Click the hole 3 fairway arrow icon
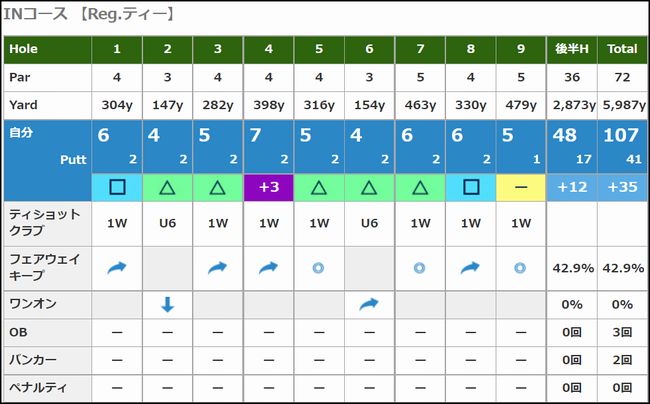Image resolution: width=650 pixels, height=404 pixels. 218,268
